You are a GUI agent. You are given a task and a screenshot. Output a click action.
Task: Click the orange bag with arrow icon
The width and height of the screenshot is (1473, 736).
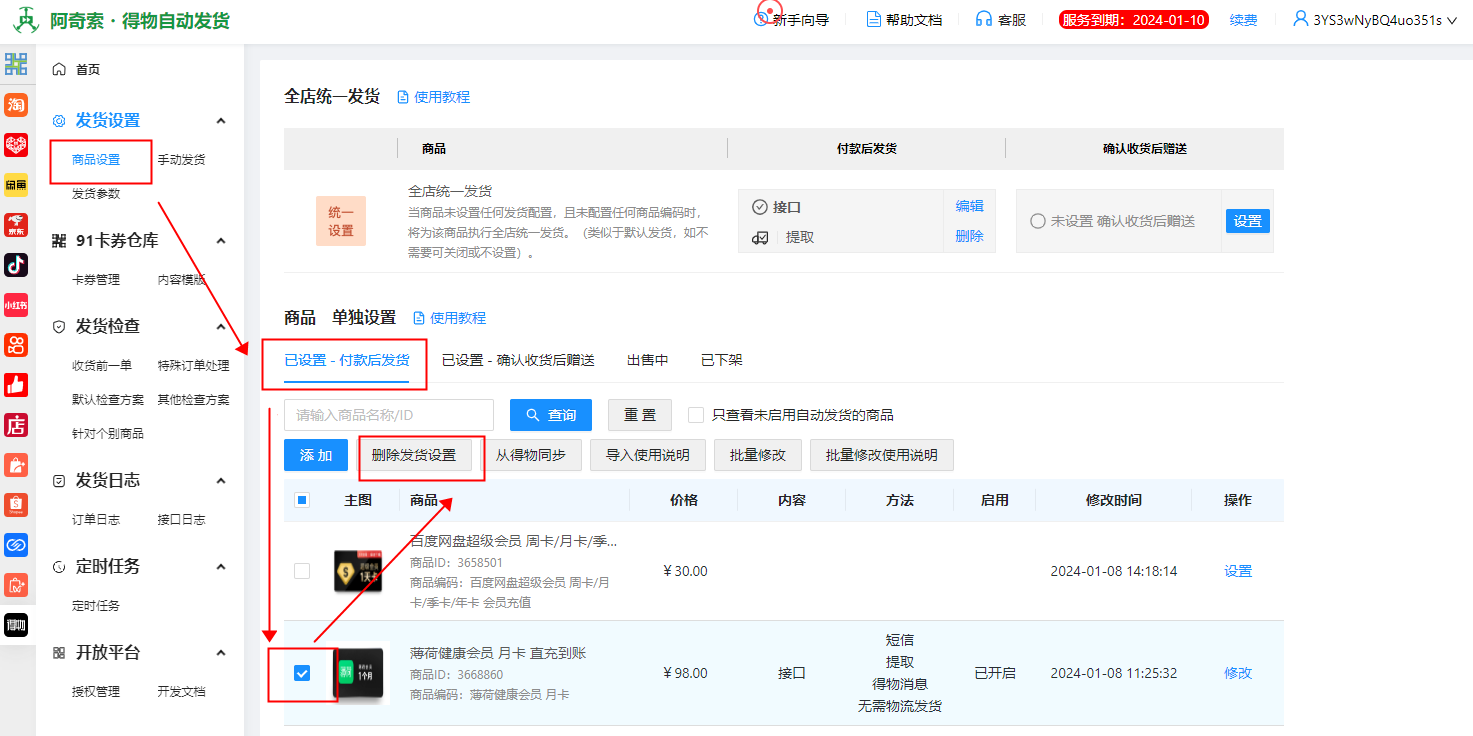click(16, 464)
